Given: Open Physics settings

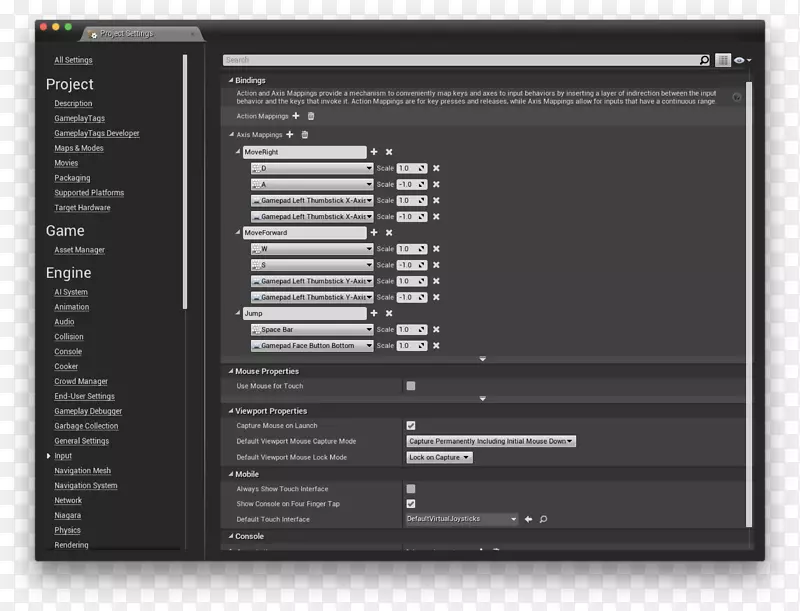Looking at the screenshot, I should 67,530.
